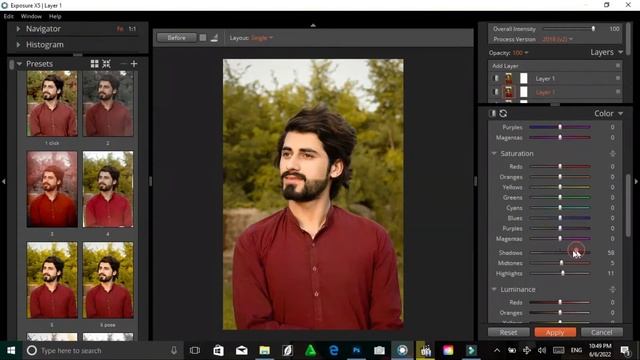Screen dimensions: 640x360
Task: Collapse the Presets panel
Action: (19, 64)
